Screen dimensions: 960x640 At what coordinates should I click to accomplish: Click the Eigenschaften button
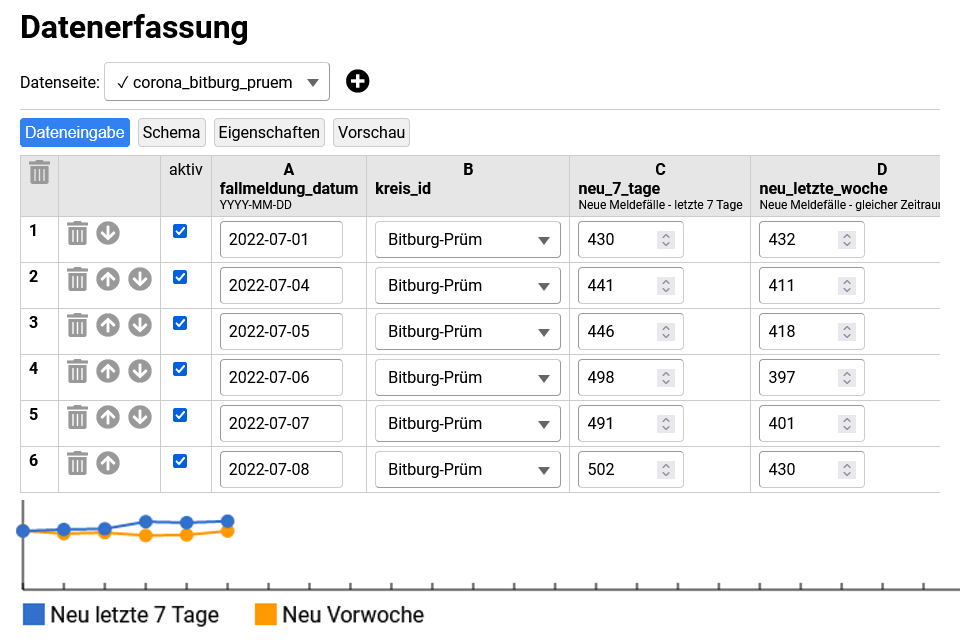(269, 132)
